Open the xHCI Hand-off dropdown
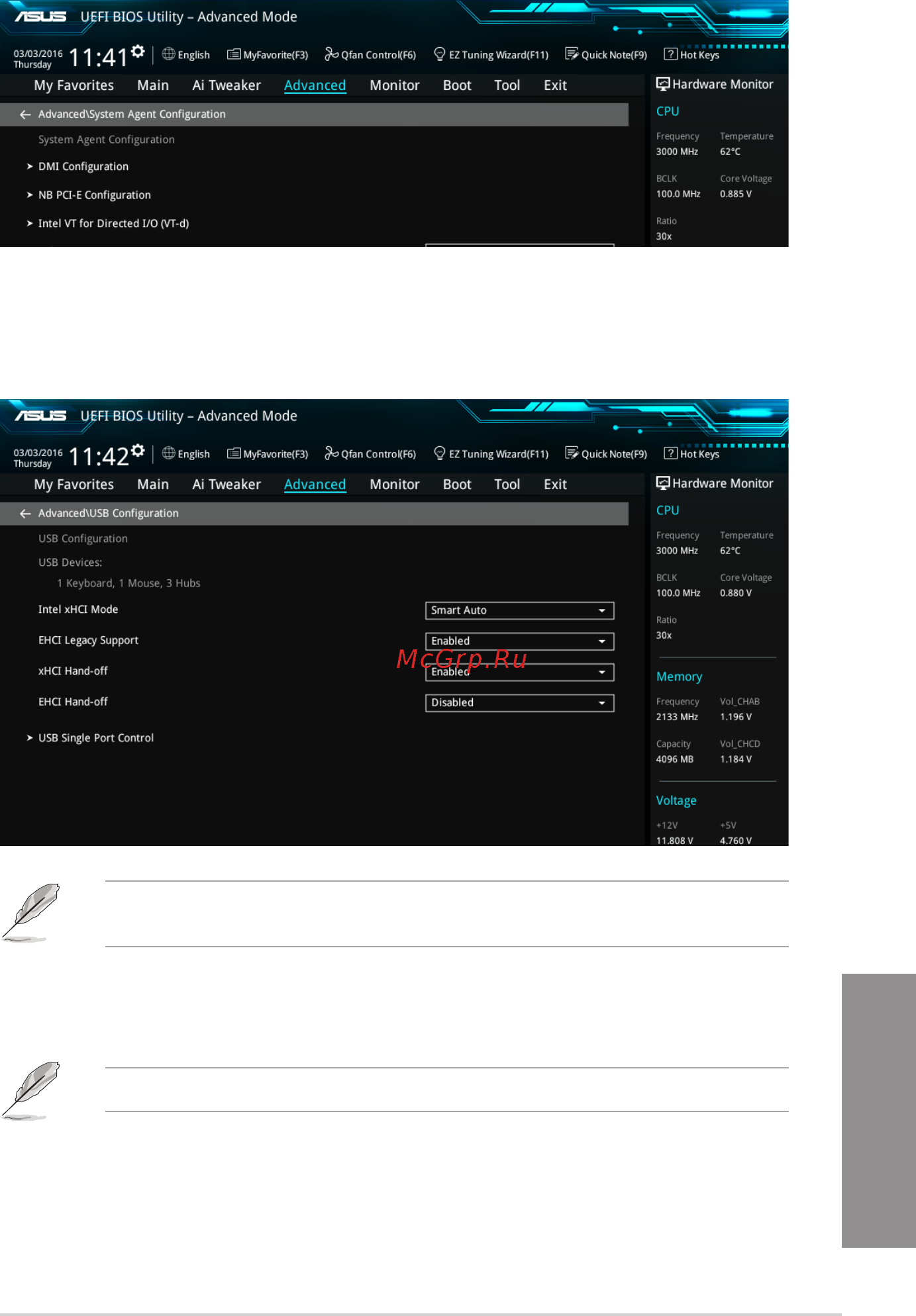 click(x=519, y=673)
